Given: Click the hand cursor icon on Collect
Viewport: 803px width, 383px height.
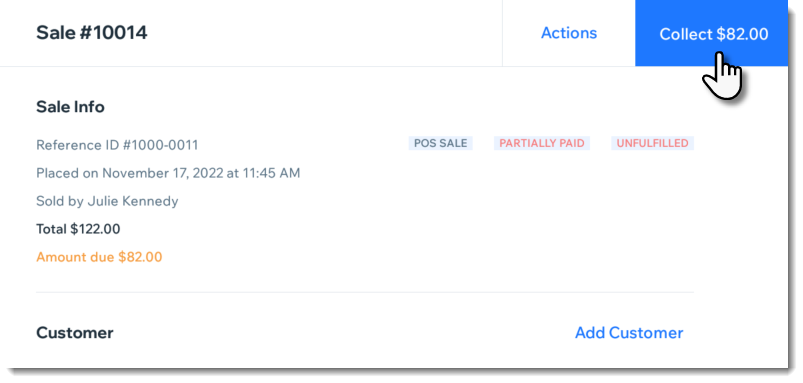Looking at the screenshot, I should pyautogui.click(x=722, y=75).
